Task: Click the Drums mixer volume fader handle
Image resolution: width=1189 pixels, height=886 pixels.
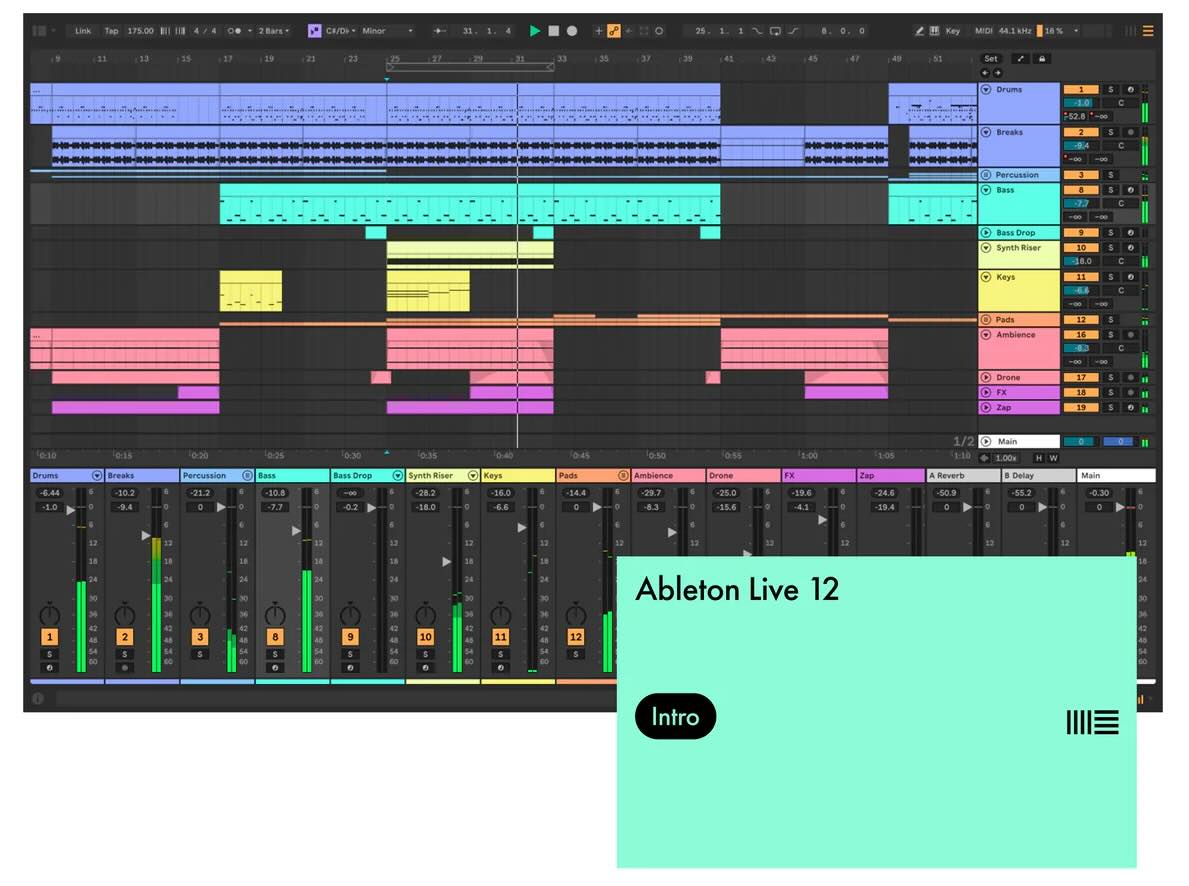Action: (x=71, y=511)
